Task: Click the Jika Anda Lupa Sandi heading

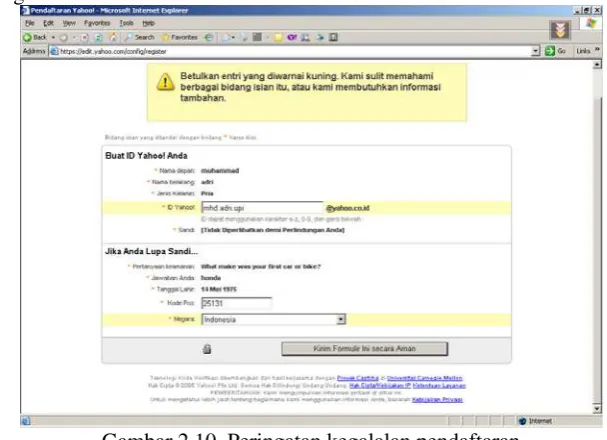Action: click(x=151, y=251)
